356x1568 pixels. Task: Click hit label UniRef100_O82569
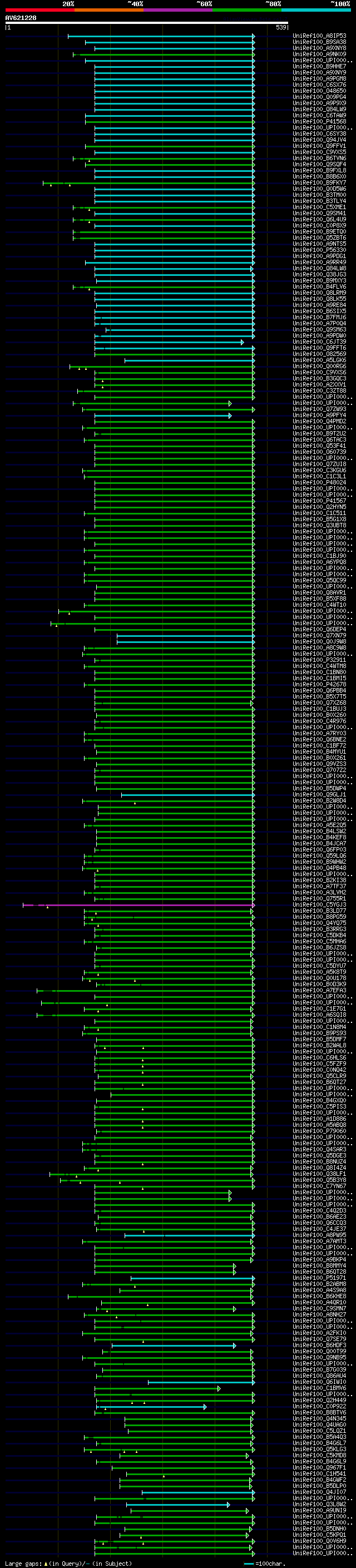[x=319, y=354]
